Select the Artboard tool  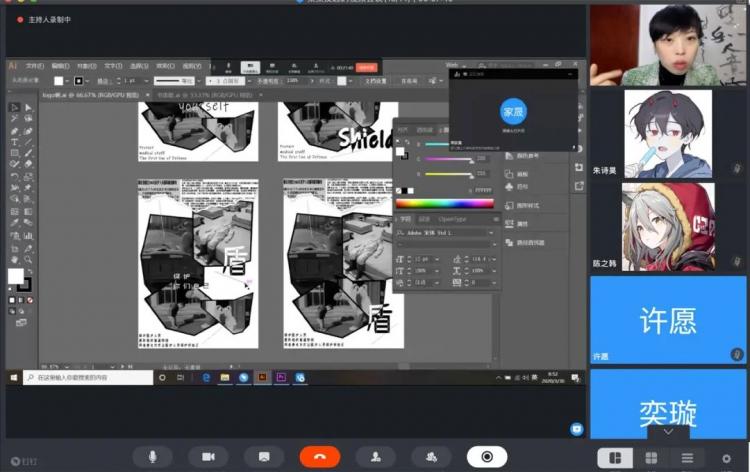[x=14, y=248]
